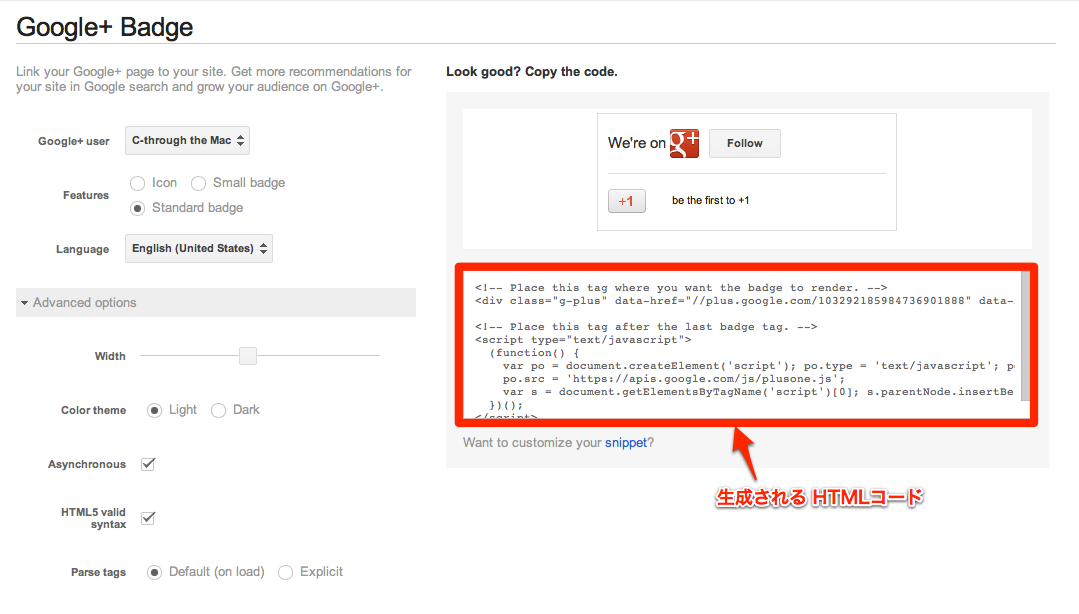Image resolution: width=1079 pixels, height=614 pixels.
Task: Click the +1 button in badge preview
Action: (626, 201)
